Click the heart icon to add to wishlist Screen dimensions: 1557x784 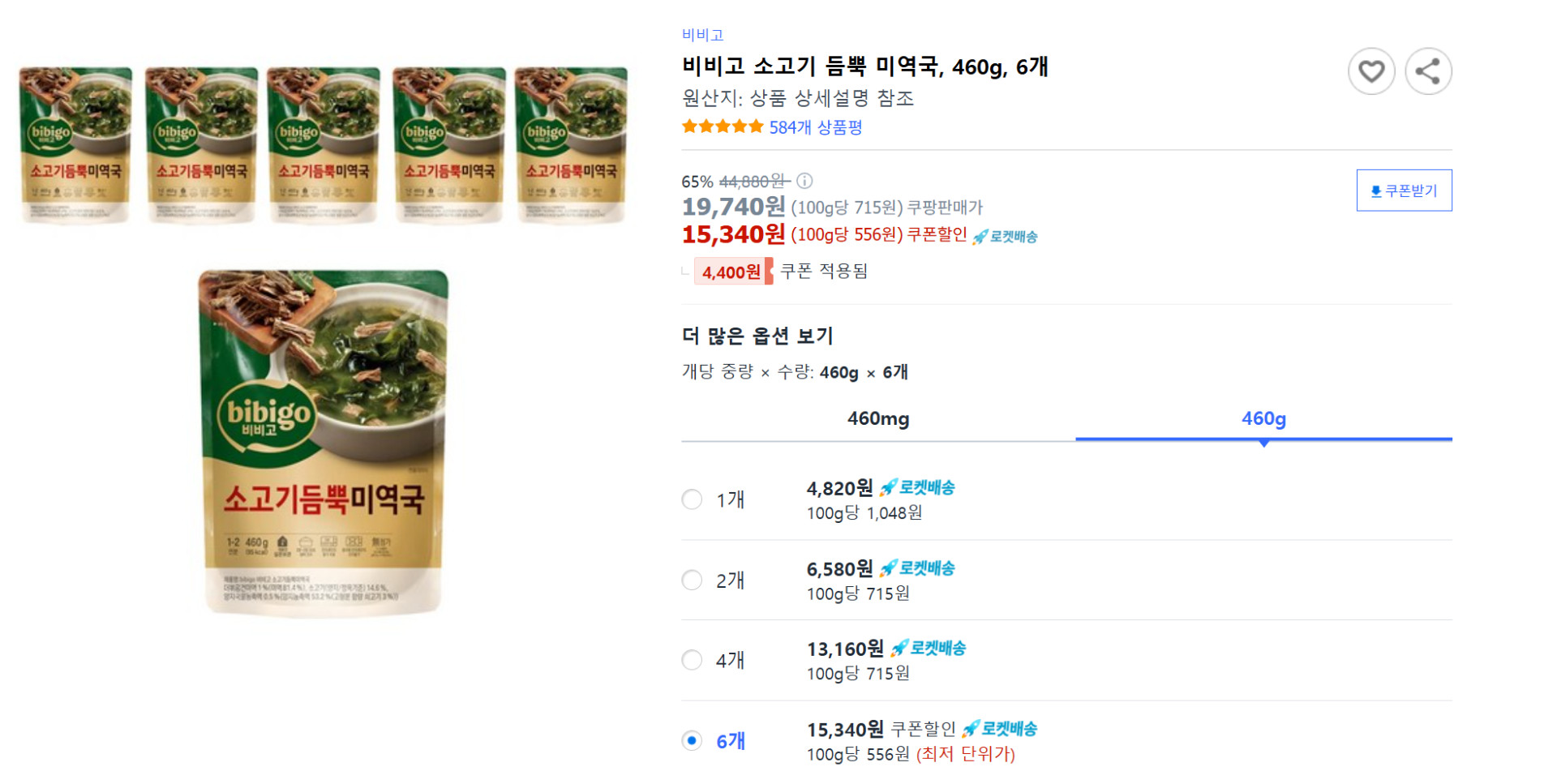coord(1371,71)
